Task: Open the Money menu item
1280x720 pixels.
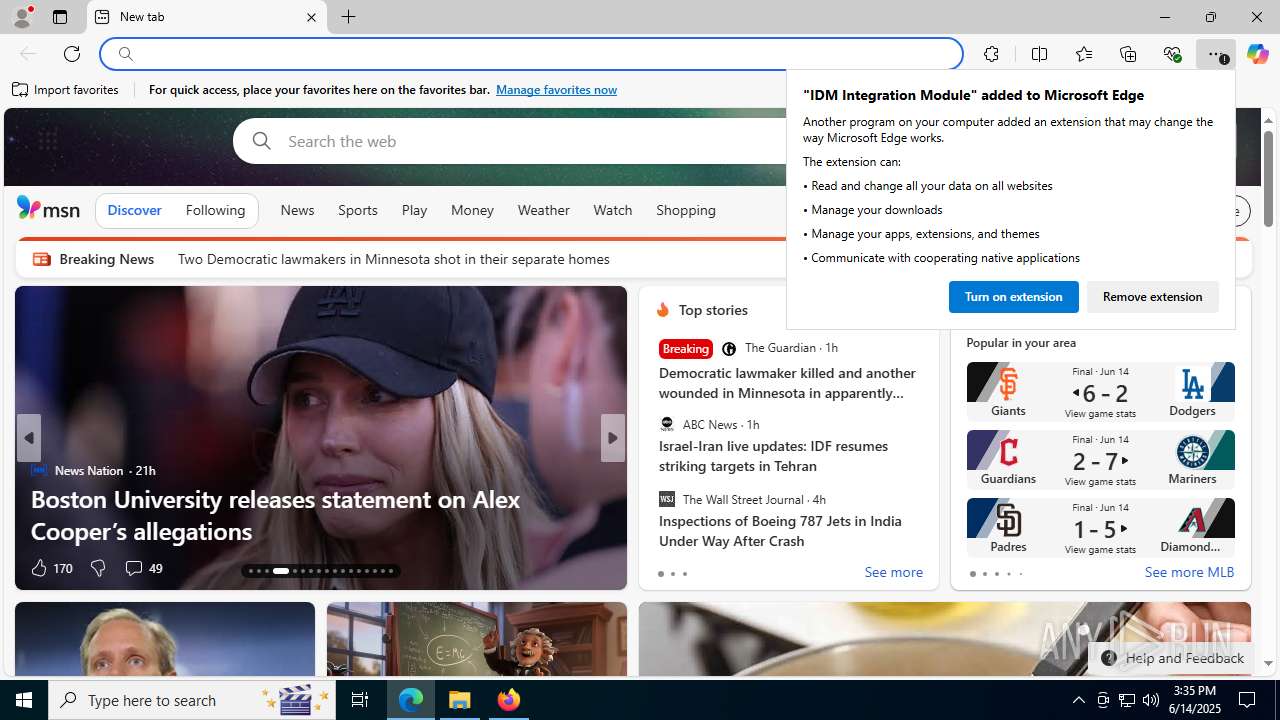Action: (x=472, y=210)
